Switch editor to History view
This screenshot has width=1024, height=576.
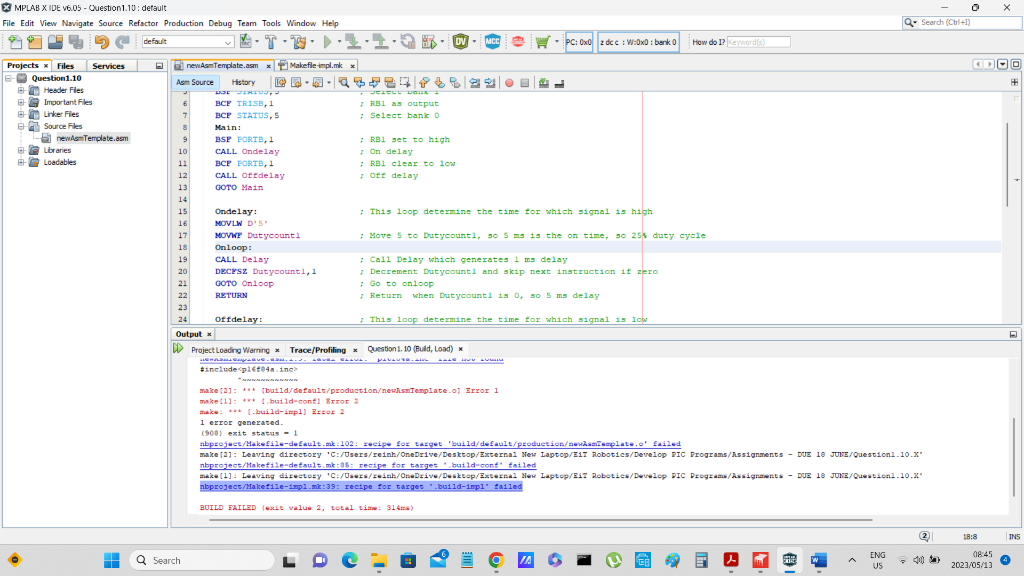pyautogui.click(x=243, y=82)
